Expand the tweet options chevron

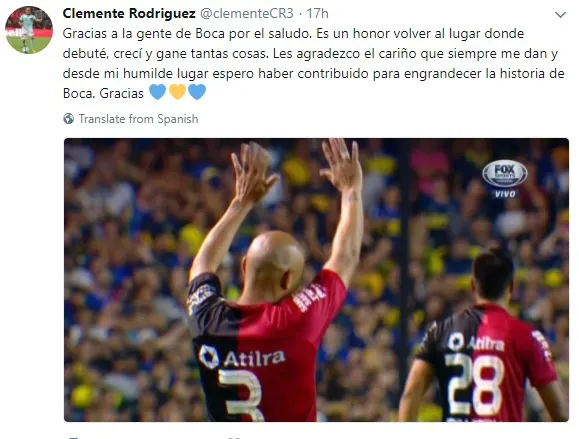tap(561, 15)
